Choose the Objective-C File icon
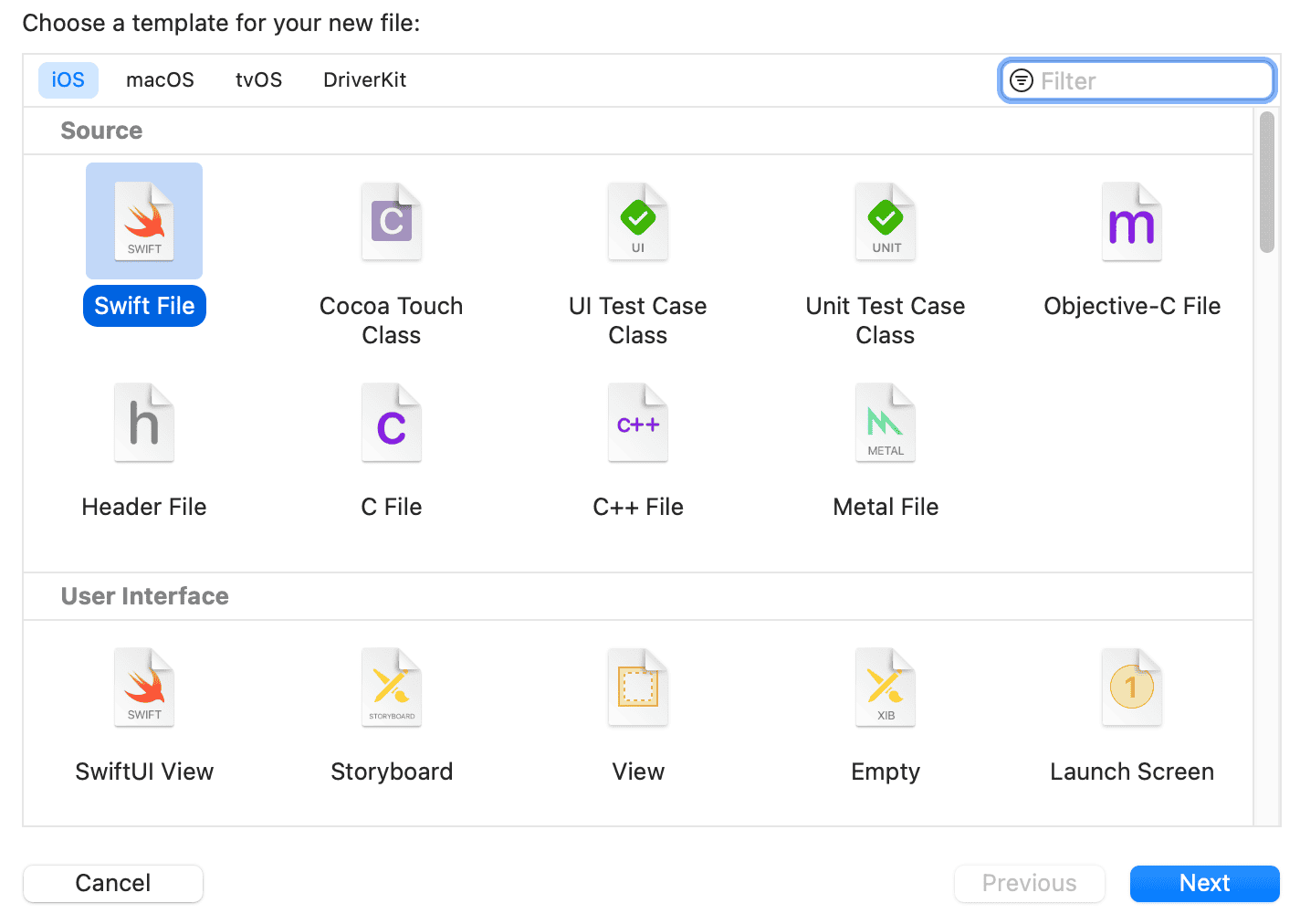1300x924 pixels. pos(1132,221)
